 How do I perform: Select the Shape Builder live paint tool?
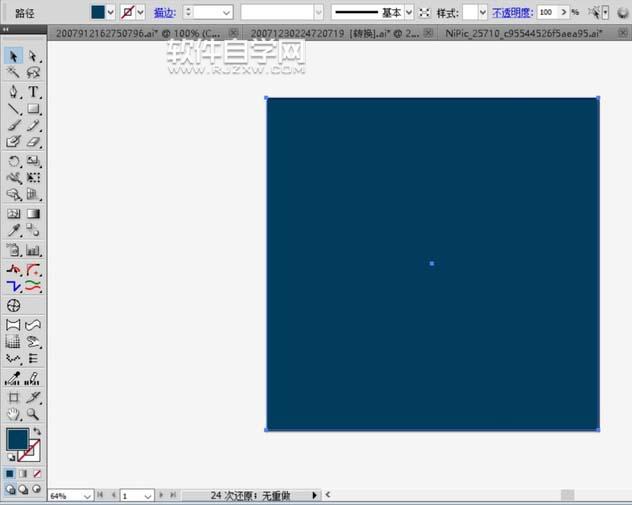[x=13, y=194]
